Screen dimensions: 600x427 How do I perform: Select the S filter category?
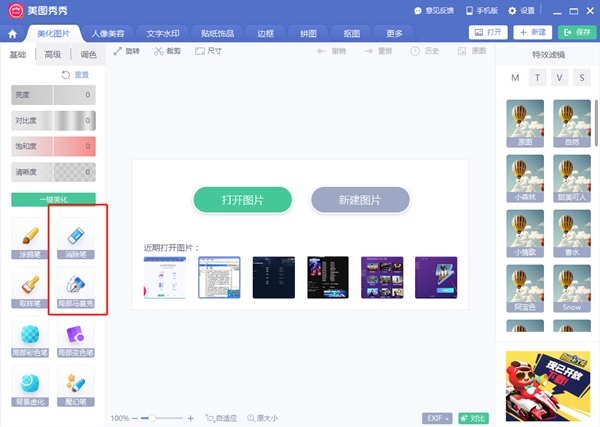[582, 78]
